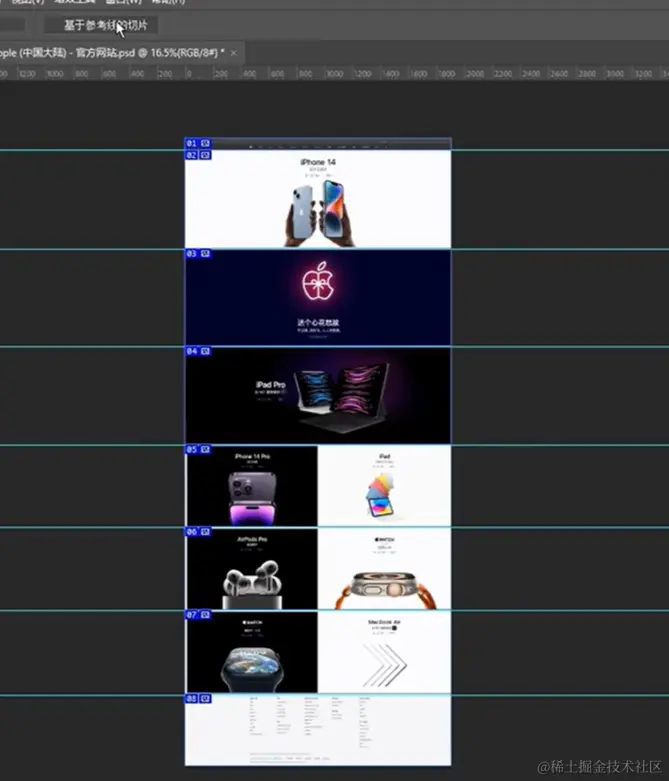This screenshot has width=669, height=781.
Task: Click the image icon beside slice 04
Action: [205, 352]
